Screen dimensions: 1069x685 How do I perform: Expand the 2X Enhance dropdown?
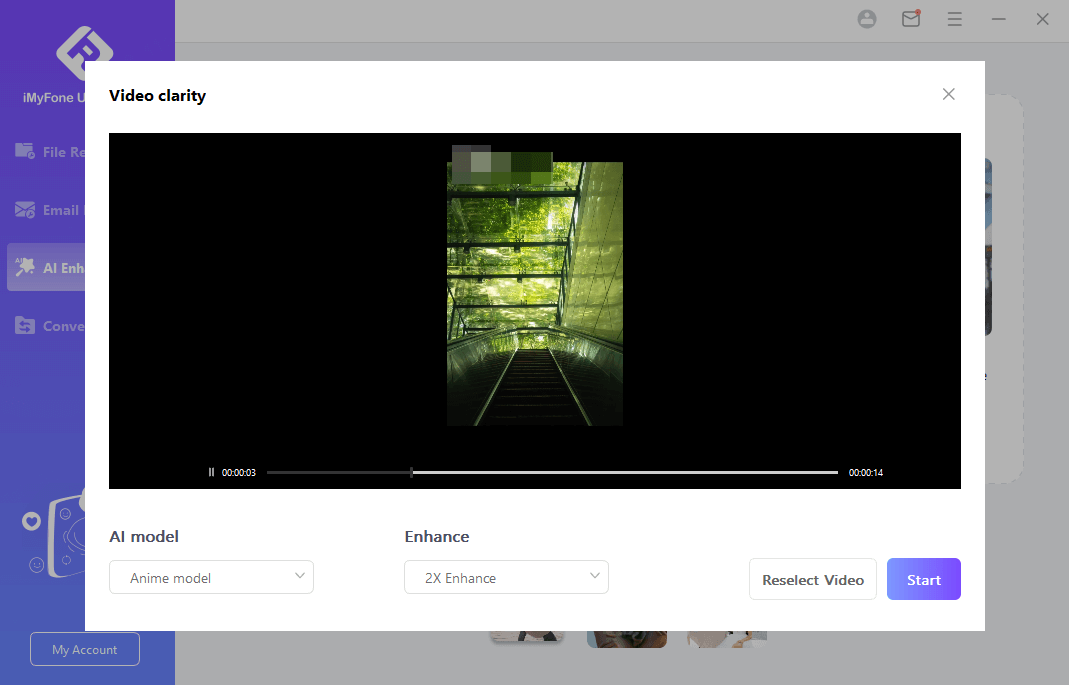(506, 577)
